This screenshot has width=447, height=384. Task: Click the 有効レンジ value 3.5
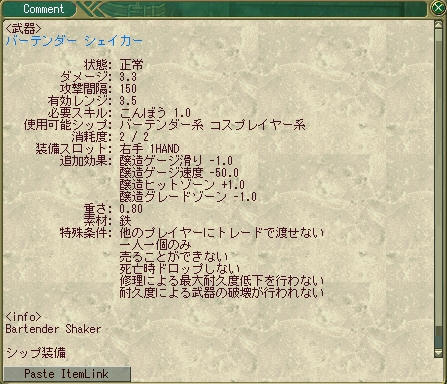point(128,101)
